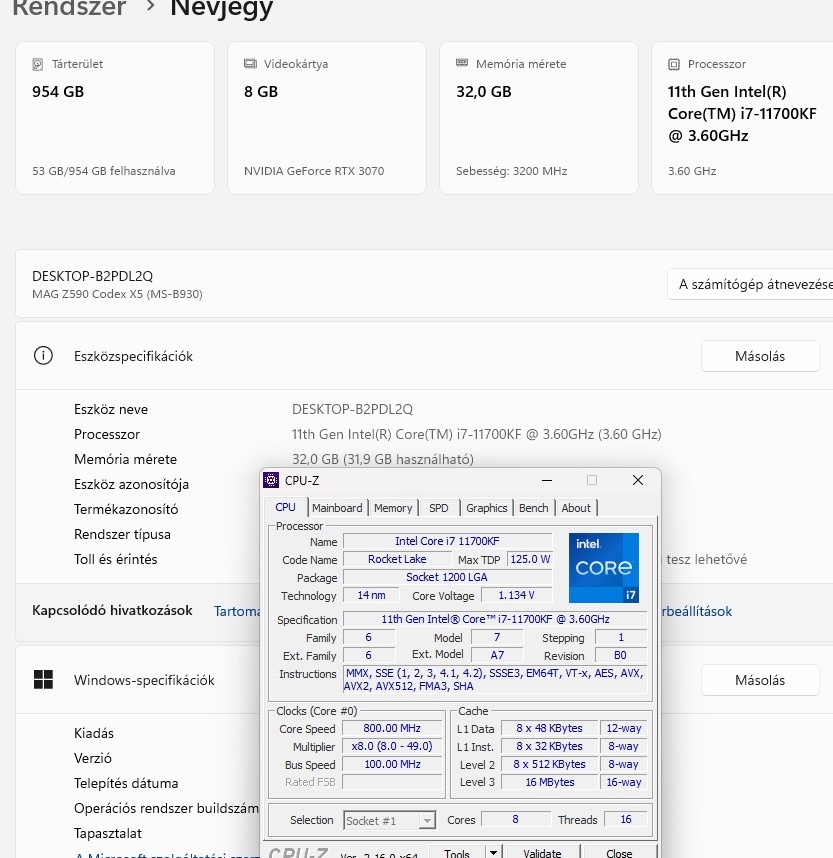
Task: Click the L1 Data value '8 x 48 KBytes'
Action: click(x=549, y=728)
